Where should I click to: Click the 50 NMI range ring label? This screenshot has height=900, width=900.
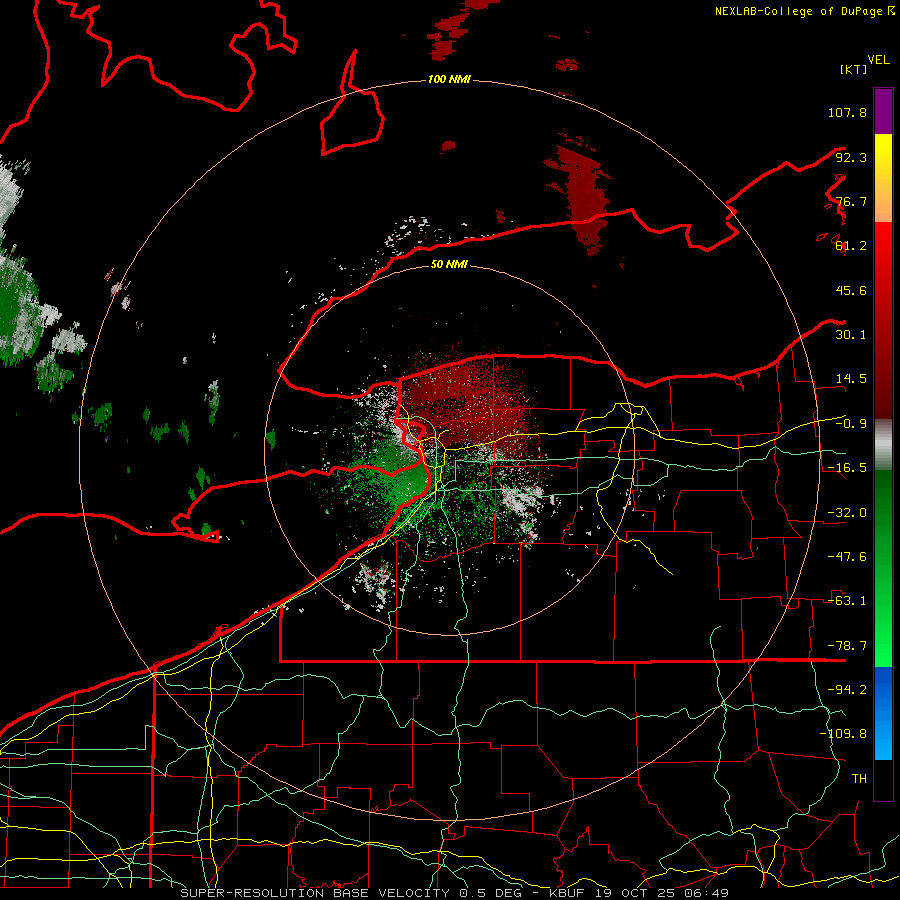[x=449, y=264]
